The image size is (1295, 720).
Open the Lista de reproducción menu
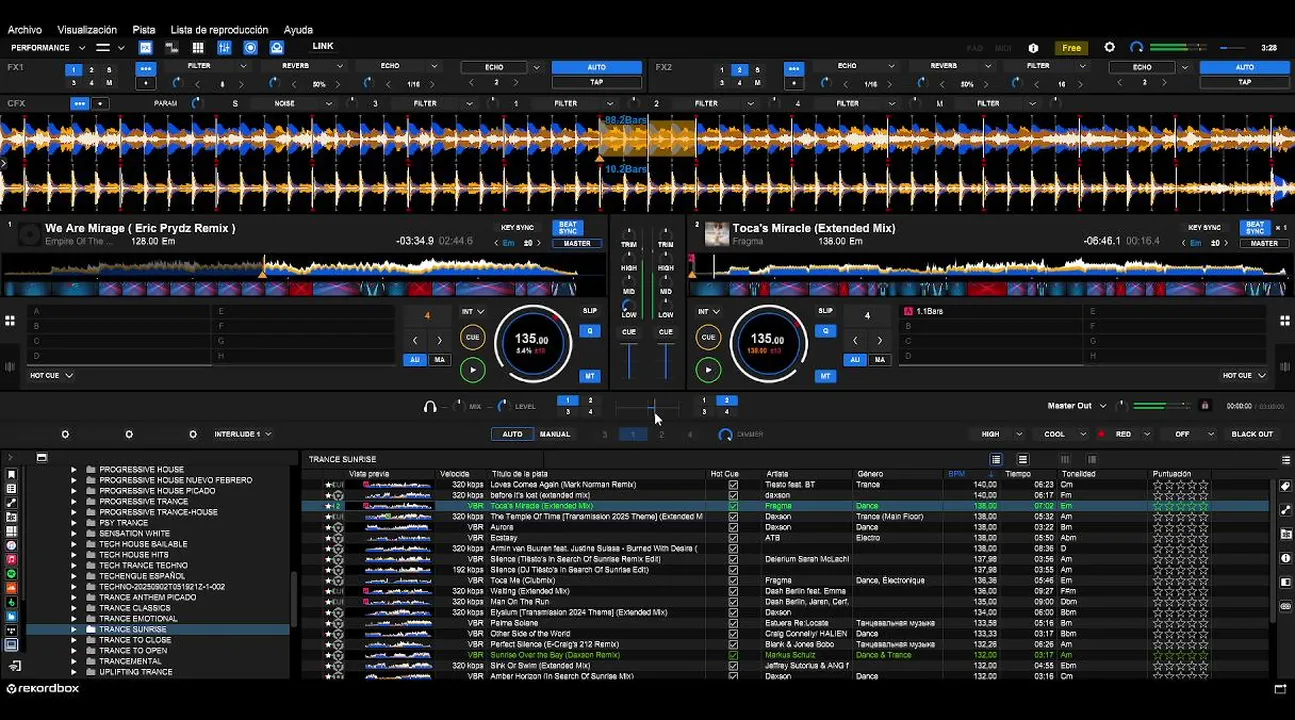[219, 30]
